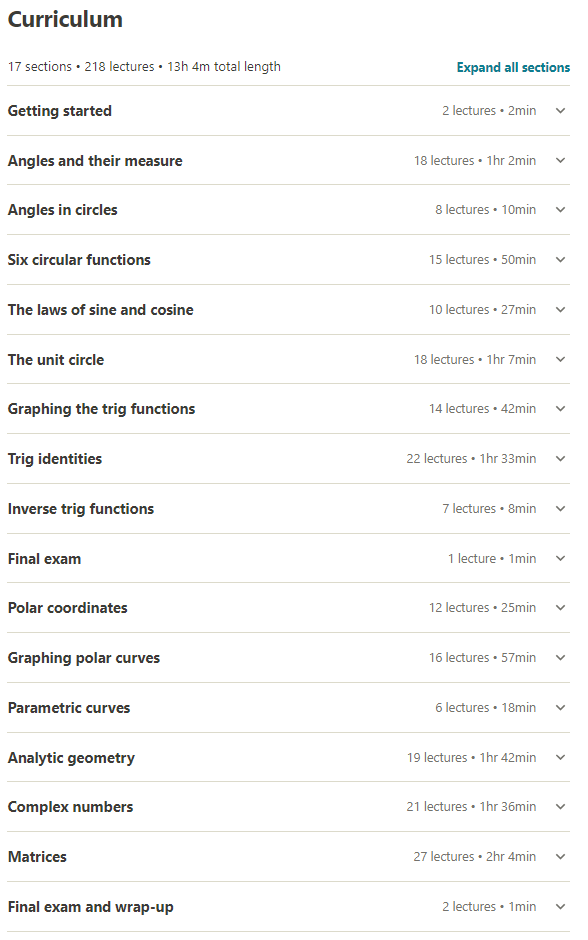Click the 27 lectures 2hr 4min label
Image resolution: width=588 pixels, height=940 pixels.
point(475,857)
